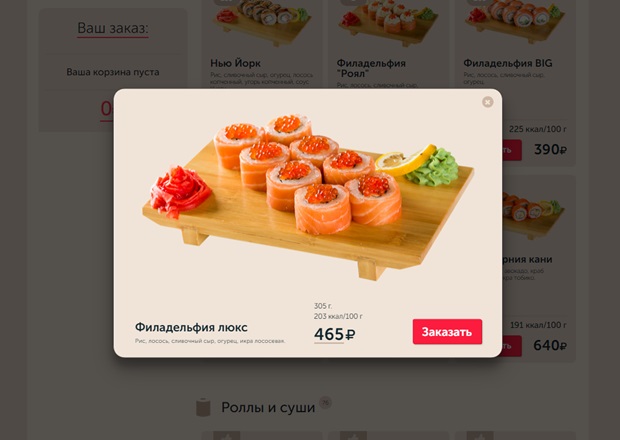Click the Филадельфия BIG product title

coord(508,63)
